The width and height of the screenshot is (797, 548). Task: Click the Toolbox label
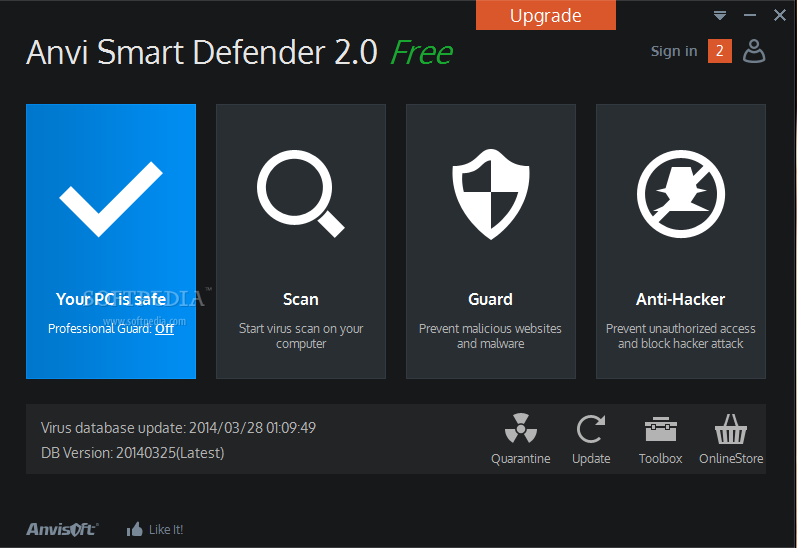click(x=660, y=459)
